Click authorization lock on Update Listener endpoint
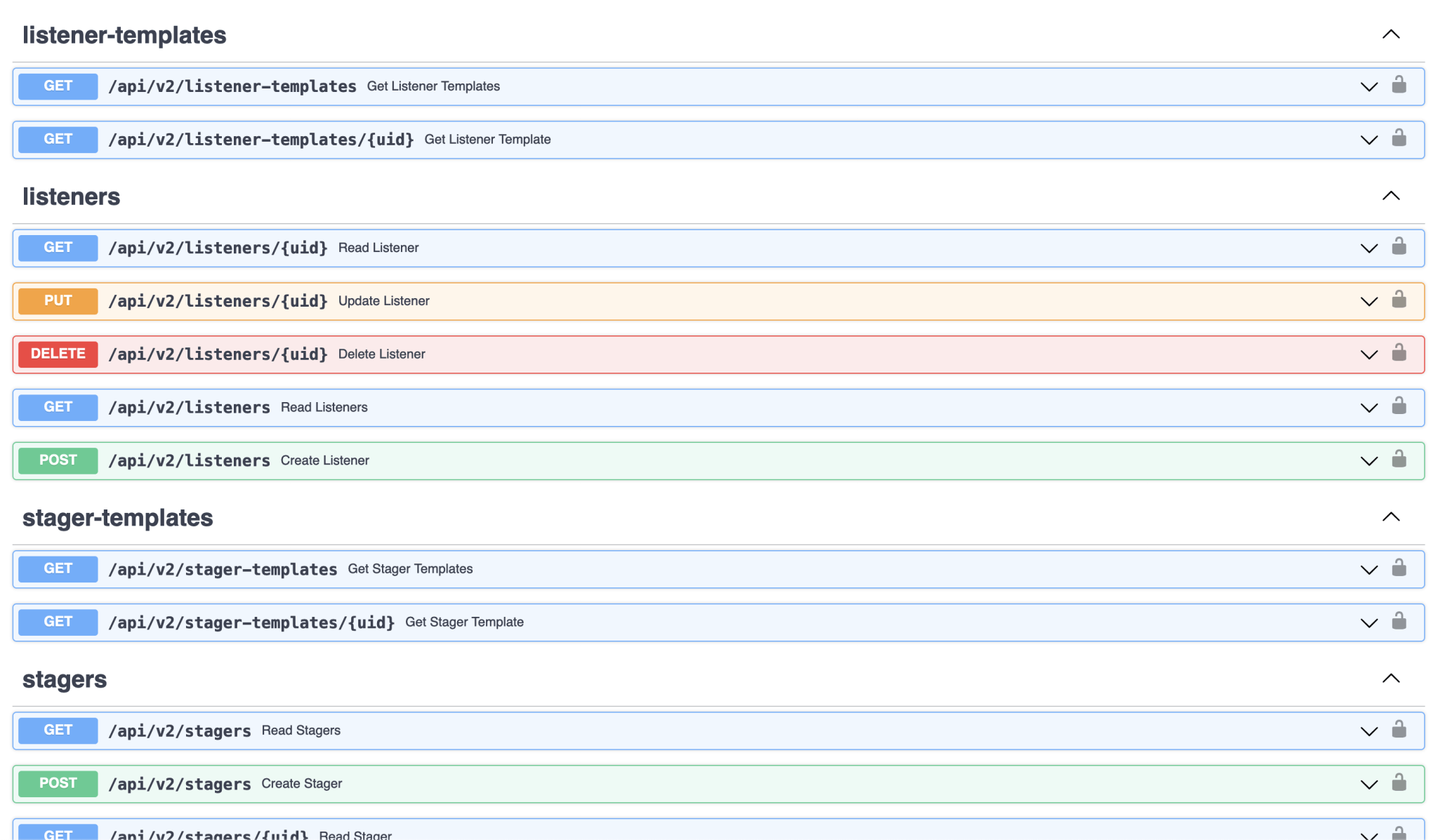Viewport: 1438px width, 840px height. pos(1399,300)
